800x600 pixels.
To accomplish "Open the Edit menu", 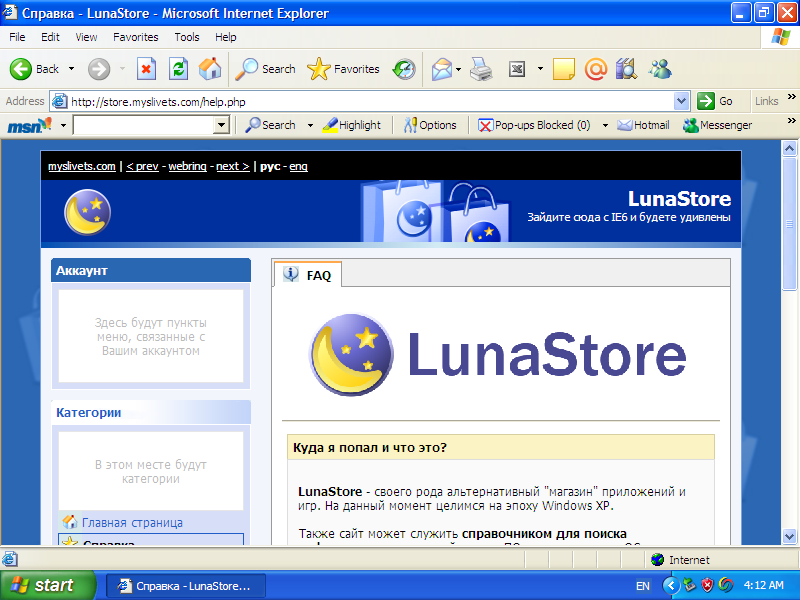I will tap(50, 37).
